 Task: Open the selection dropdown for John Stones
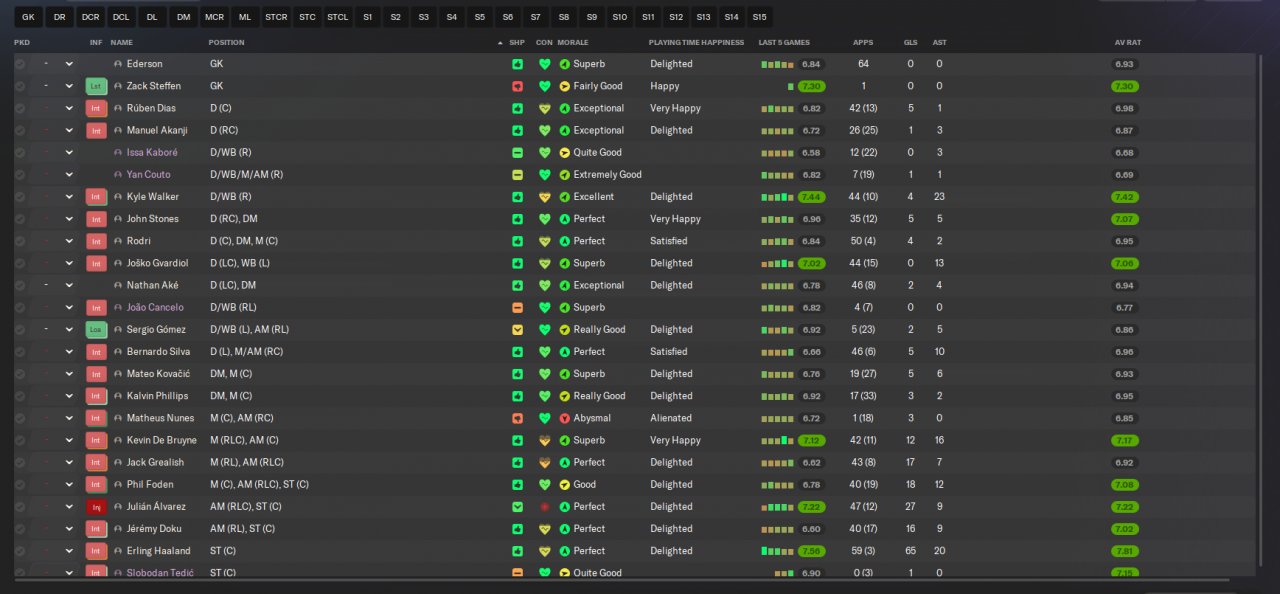(x=69, y=219)
